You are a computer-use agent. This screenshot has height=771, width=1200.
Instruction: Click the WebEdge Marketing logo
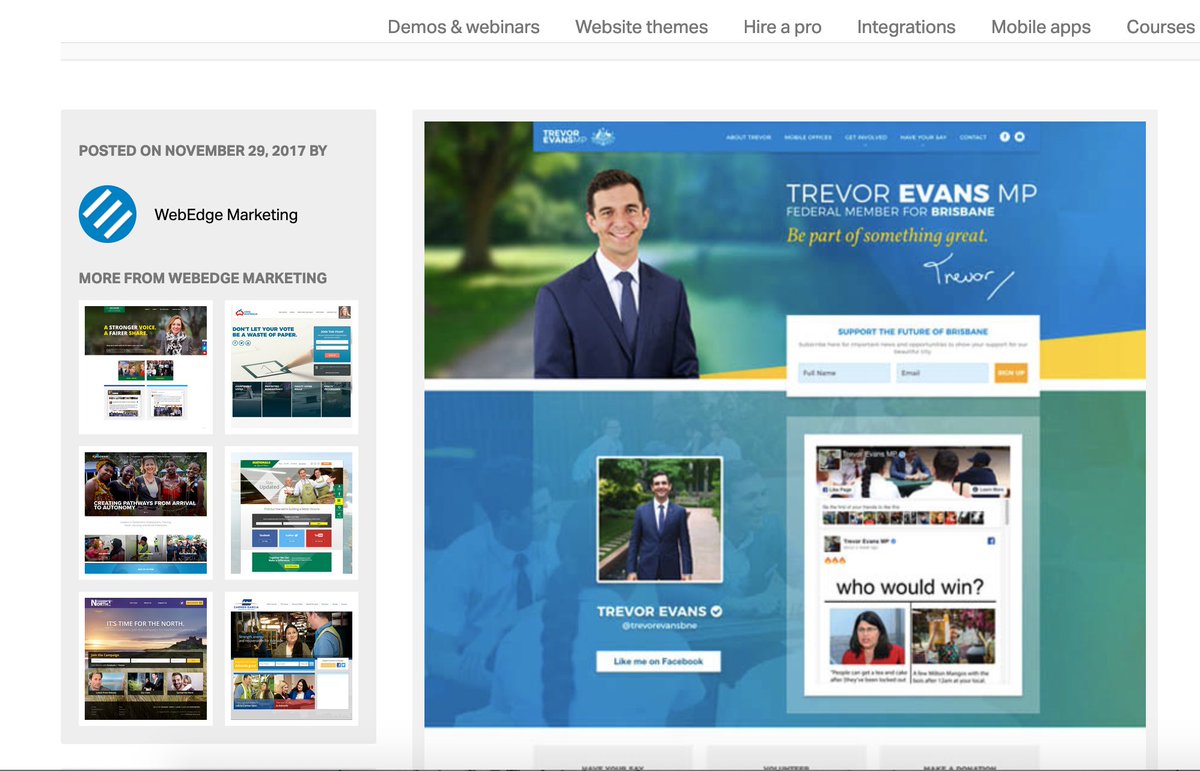(107, 214)
